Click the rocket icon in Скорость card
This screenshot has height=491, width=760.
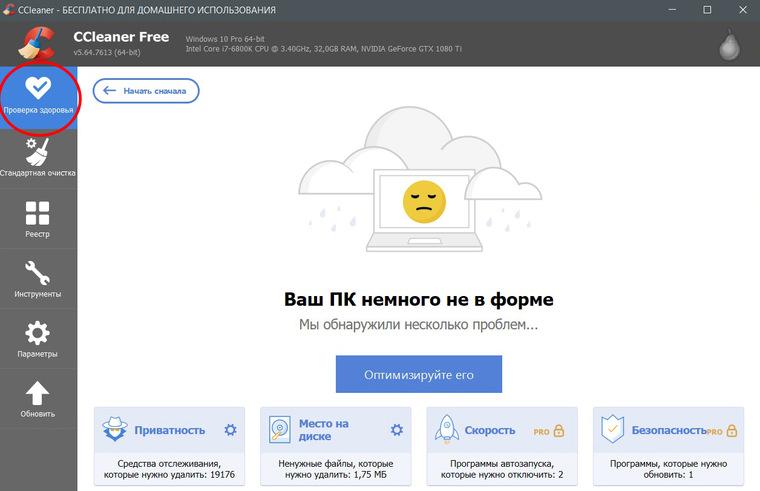coord(446,429)
